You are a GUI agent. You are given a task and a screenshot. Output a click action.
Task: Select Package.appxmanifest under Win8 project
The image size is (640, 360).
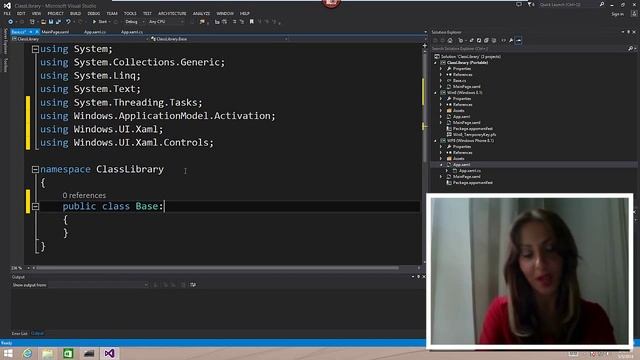[x=473, y=129]
